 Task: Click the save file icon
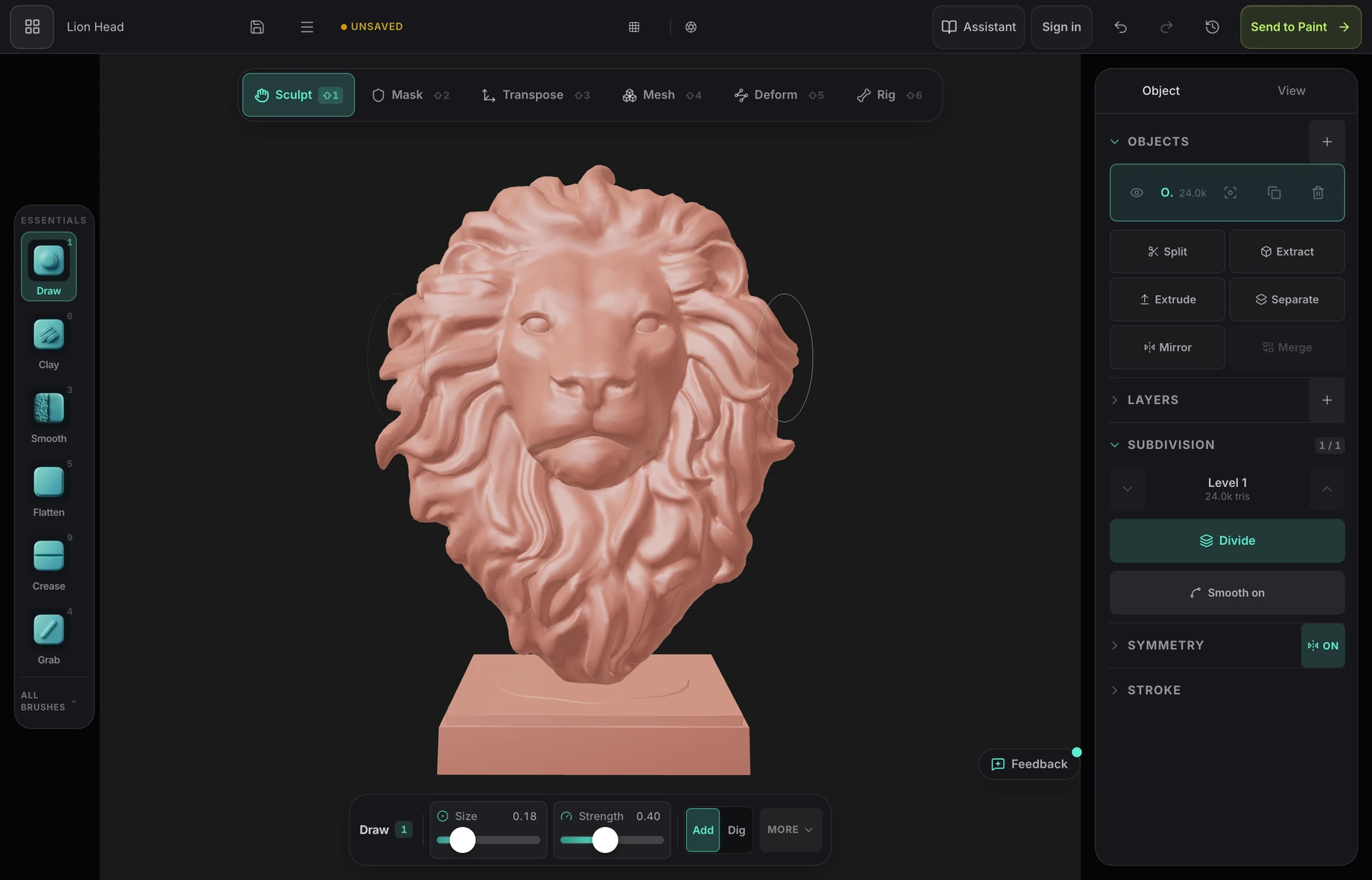[x=257, y=26]
